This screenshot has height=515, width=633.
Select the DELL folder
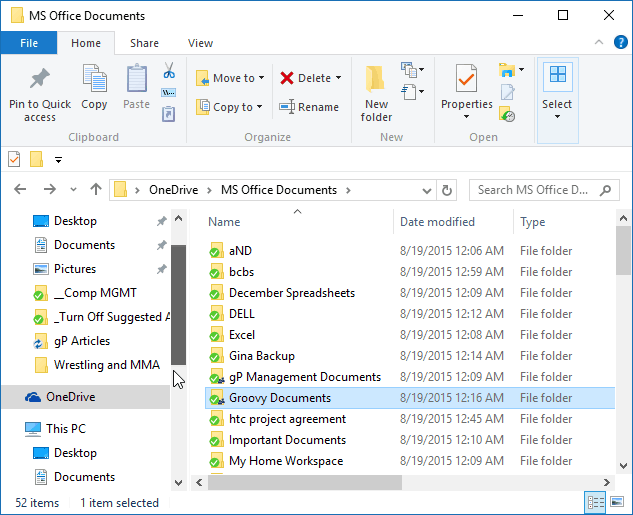(242, 314)
